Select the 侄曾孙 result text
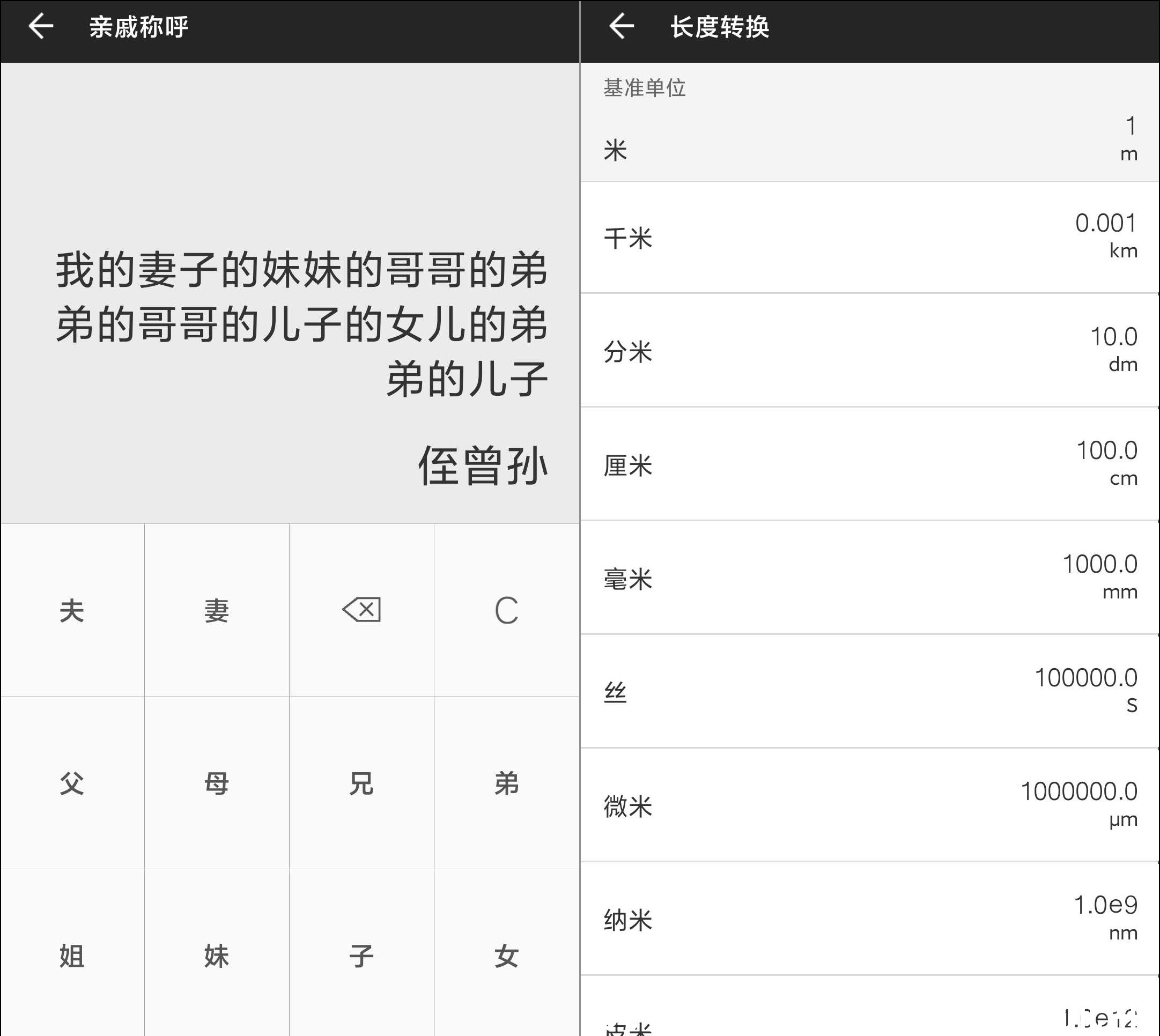Viewport: 1160px width, 1036px height. 483,465
